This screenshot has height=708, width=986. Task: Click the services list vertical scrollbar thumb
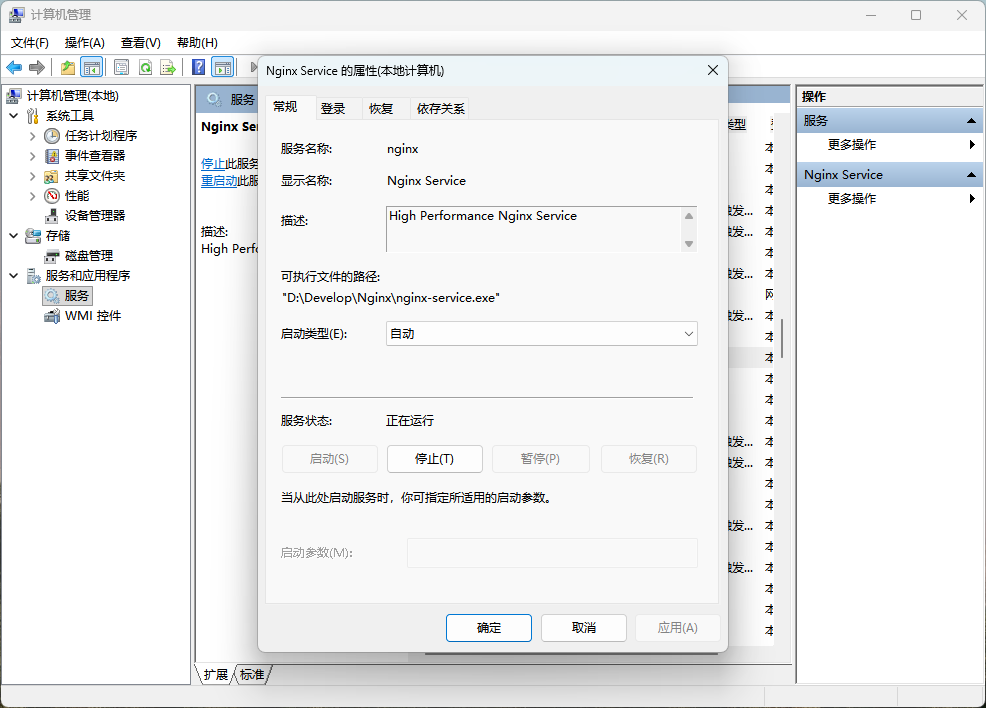(782, 338)
